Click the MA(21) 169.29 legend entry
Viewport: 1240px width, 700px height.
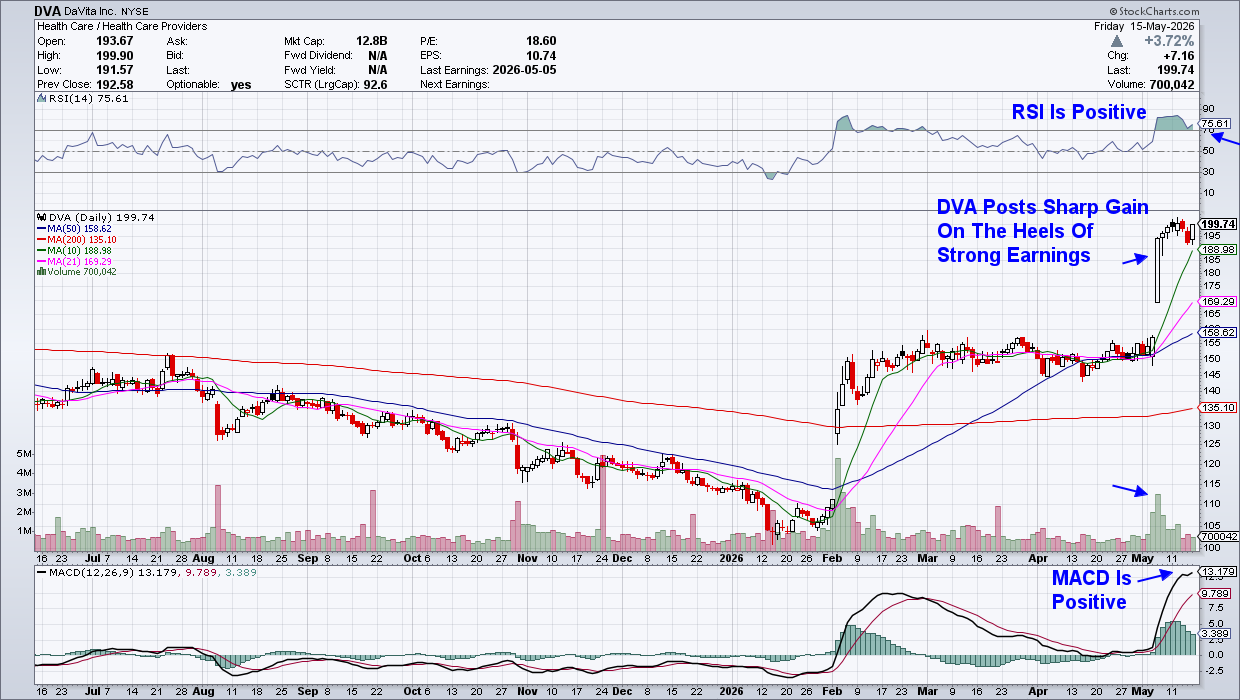coord(75,262)
